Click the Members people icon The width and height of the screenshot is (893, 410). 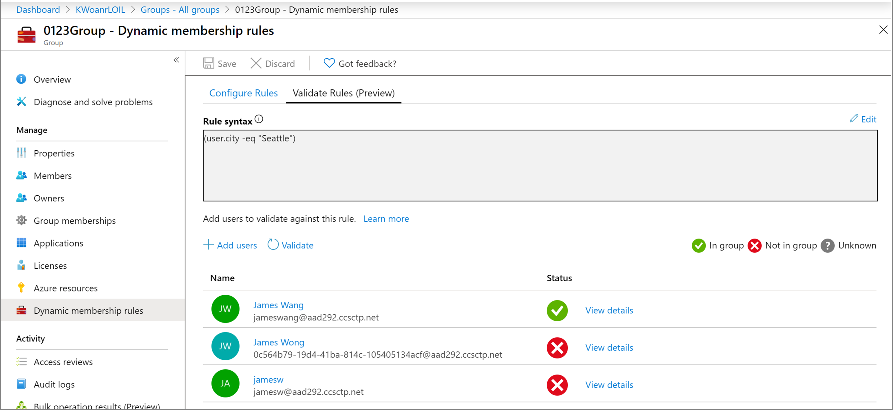click(x=22, y=175)
